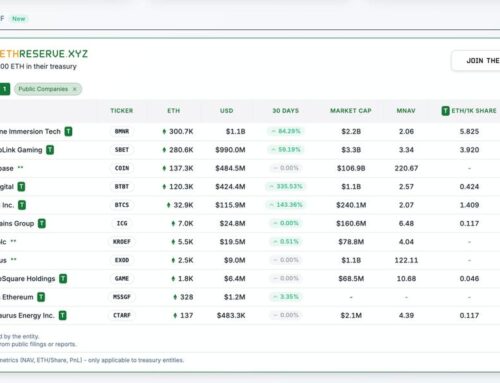The image size is (500, 383).
Task: Click the $424.4M USD value
Action: coord(230,187)
